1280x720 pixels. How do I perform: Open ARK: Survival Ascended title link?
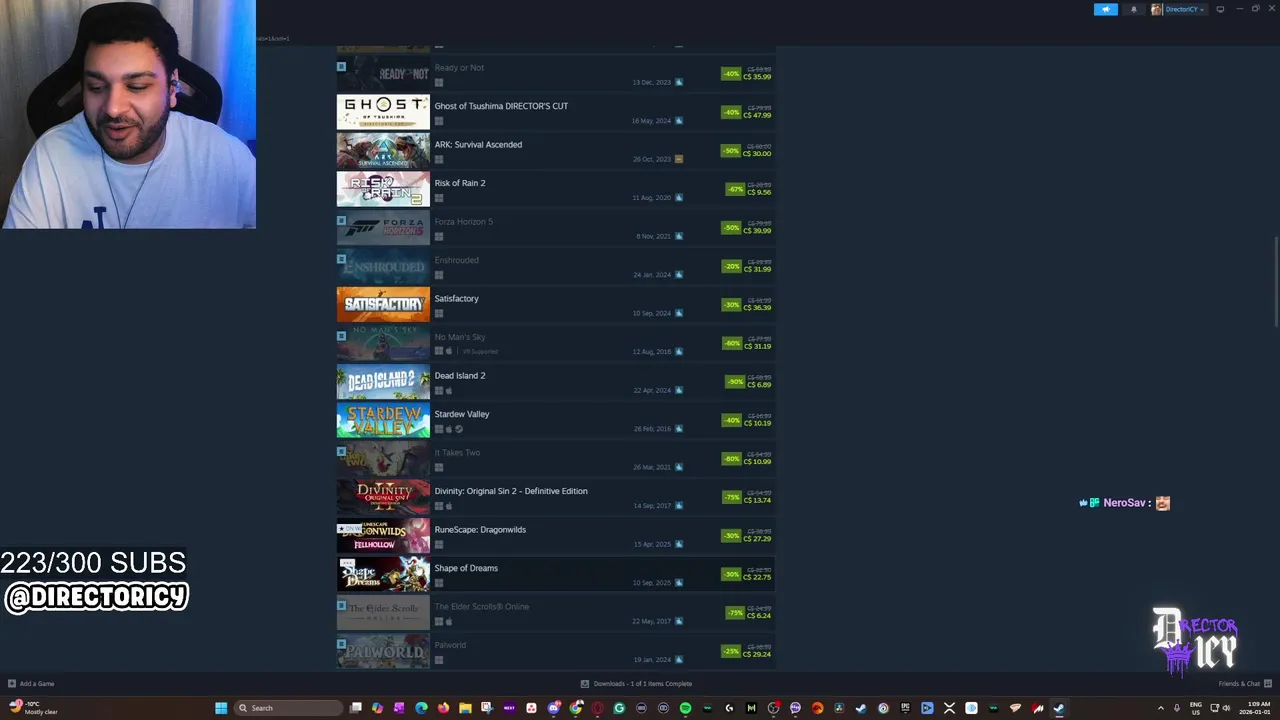pos(478,144)
